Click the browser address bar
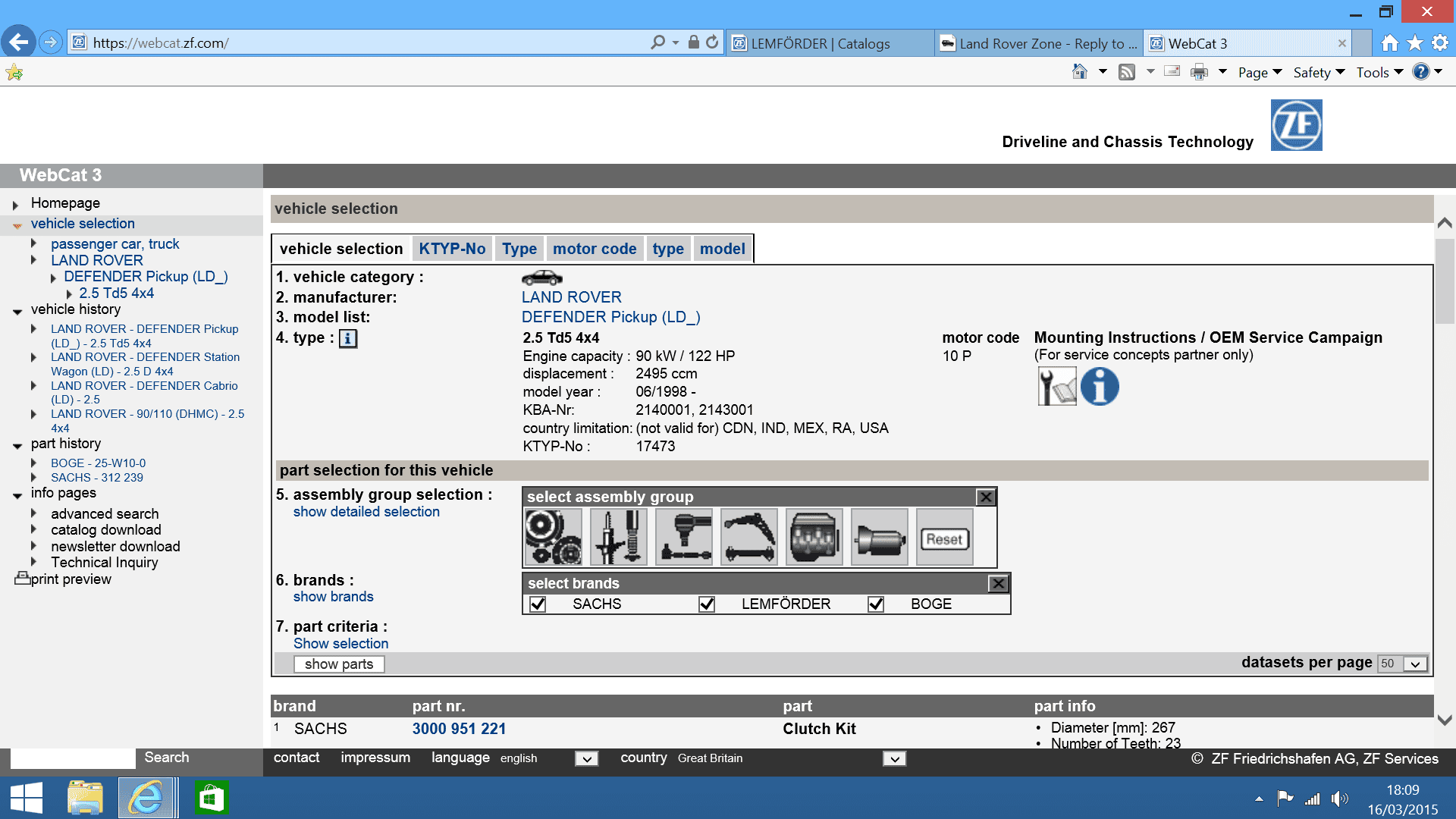 (364, 43)
